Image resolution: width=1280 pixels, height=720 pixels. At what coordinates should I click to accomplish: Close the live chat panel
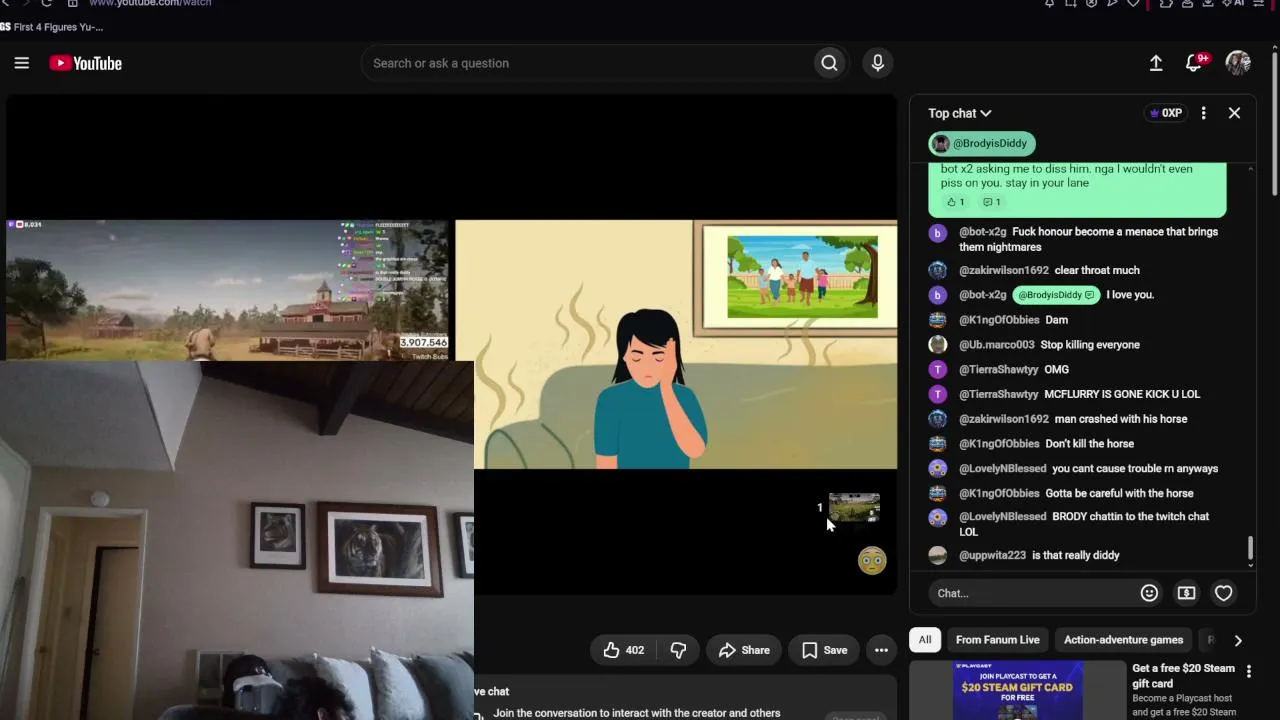tap(1234, 113)
